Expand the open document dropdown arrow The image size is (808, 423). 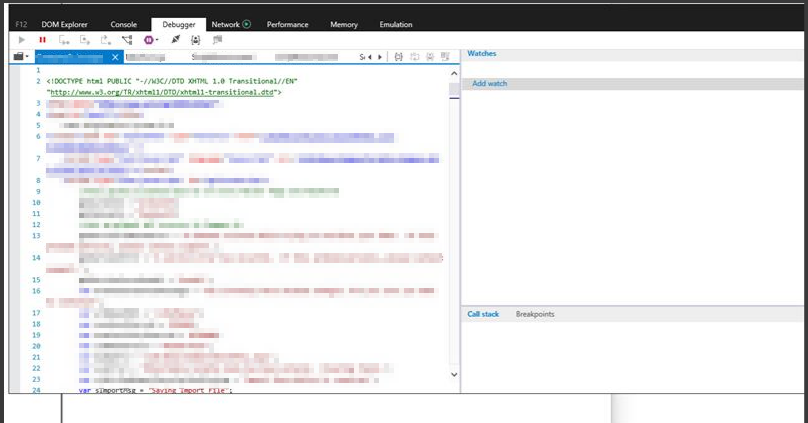27,56
